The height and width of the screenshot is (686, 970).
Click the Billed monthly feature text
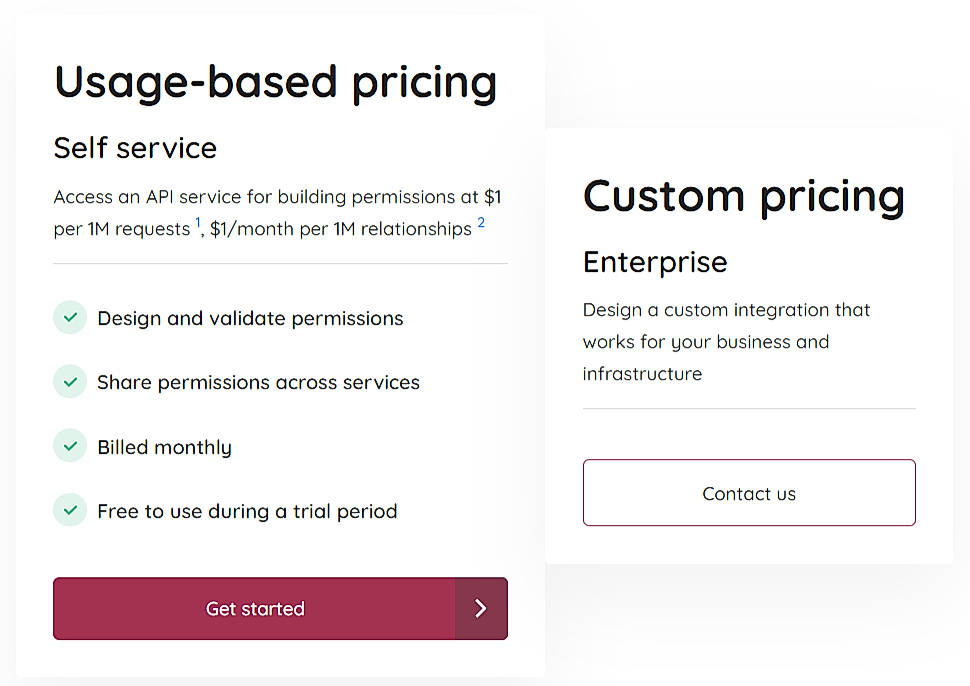coord(165,446)
